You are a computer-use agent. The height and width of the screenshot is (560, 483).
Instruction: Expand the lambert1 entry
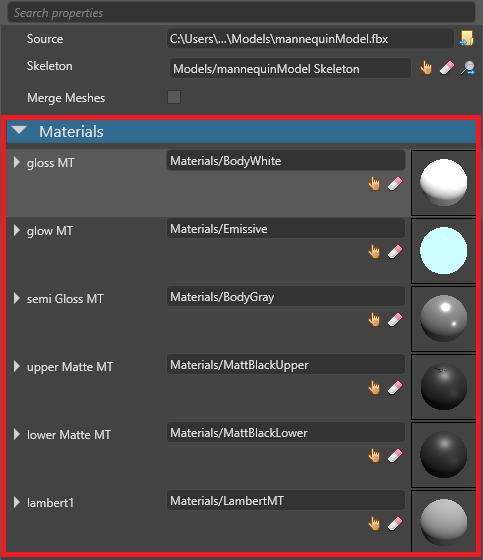(16, 502)
